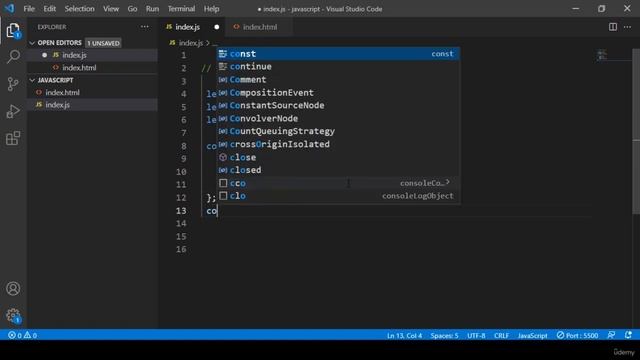Open the File menu
Image resolution: width=640 pixels, height=360 pixels.
(29, 9)
